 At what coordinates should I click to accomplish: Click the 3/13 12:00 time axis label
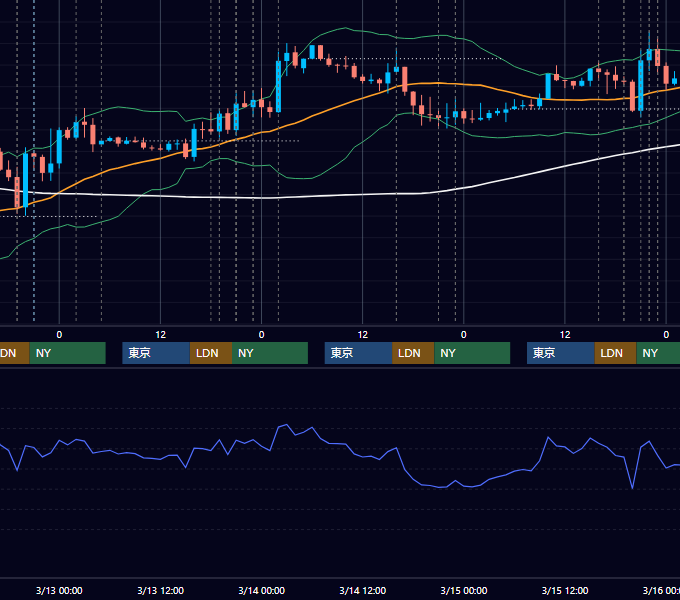(160, 590)
